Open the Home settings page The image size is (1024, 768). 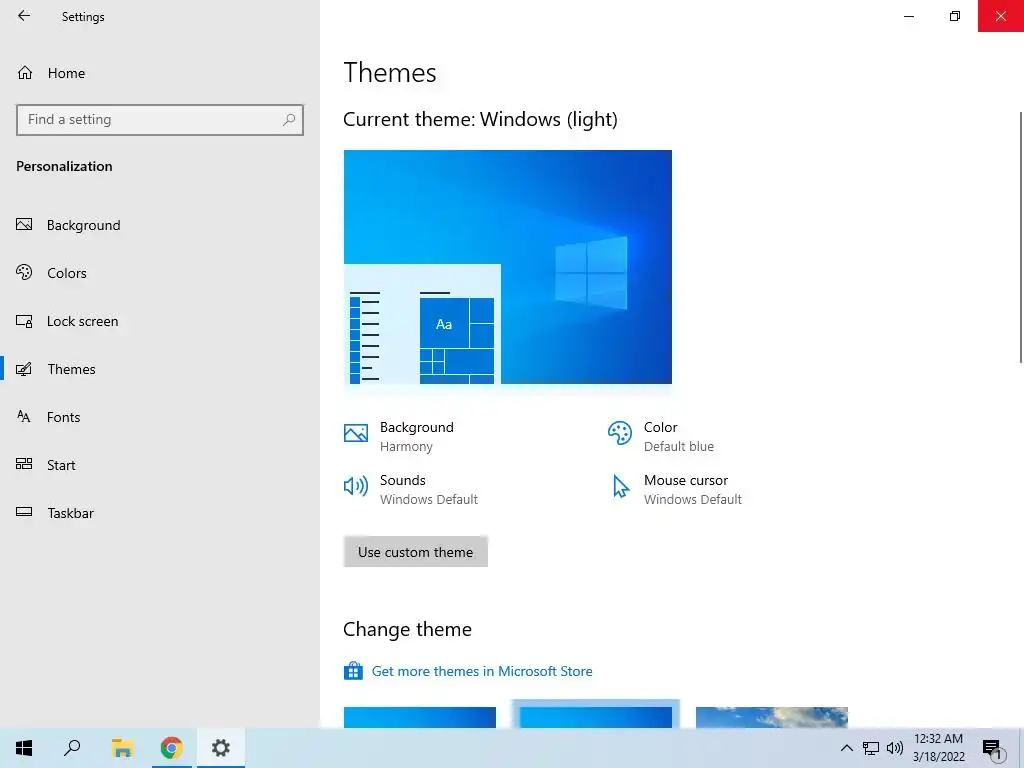click(x=159, y=73)
